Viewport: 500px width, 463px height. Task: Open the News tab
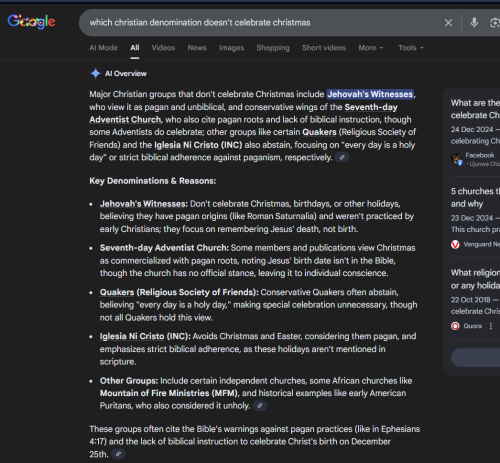[197, 48]
